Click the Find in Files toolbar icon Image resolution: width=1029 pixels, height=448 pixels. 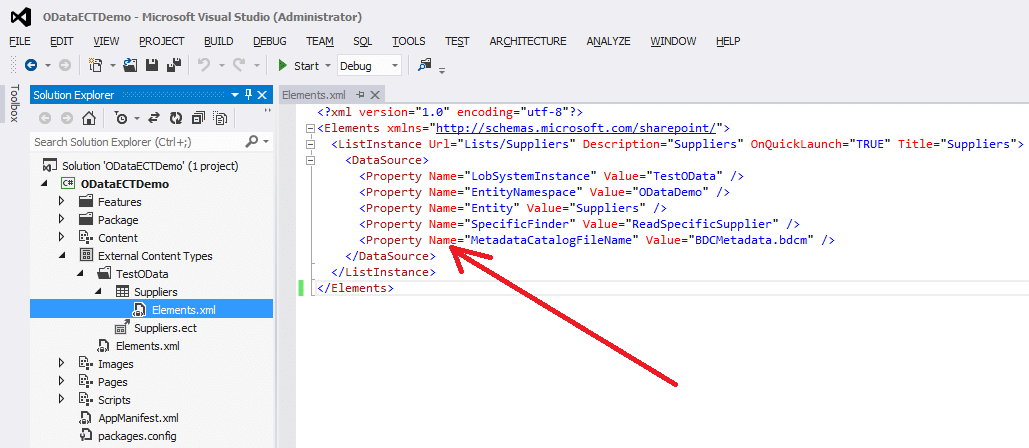coord(425,64)
